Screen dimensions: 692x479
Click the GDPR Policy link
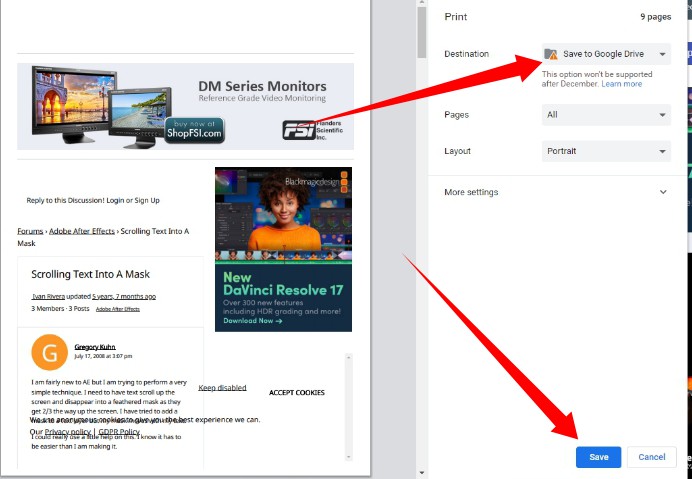[x=119, y=432]
